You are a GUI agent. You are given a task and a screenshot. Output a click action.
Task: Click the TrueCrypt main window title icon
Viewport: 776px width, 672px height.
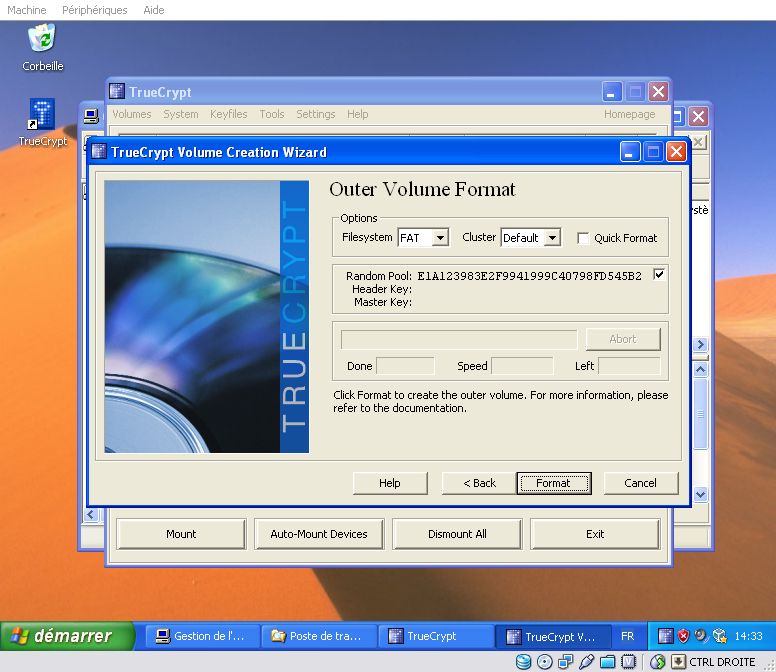(x=117, y=91)
